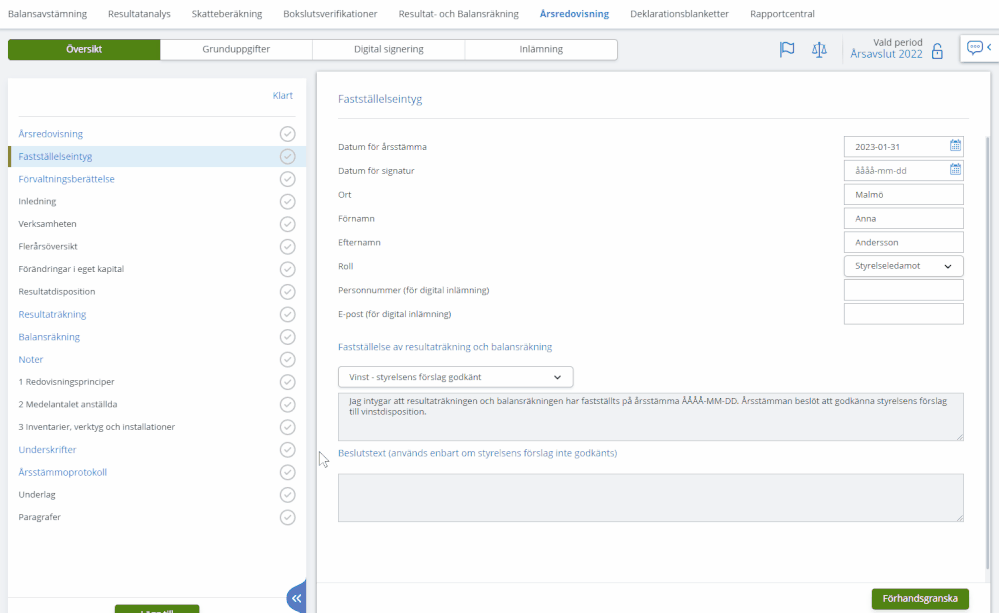Click the flag icon in top toolbar
The image size is (999, 613).
coord(787,50)
